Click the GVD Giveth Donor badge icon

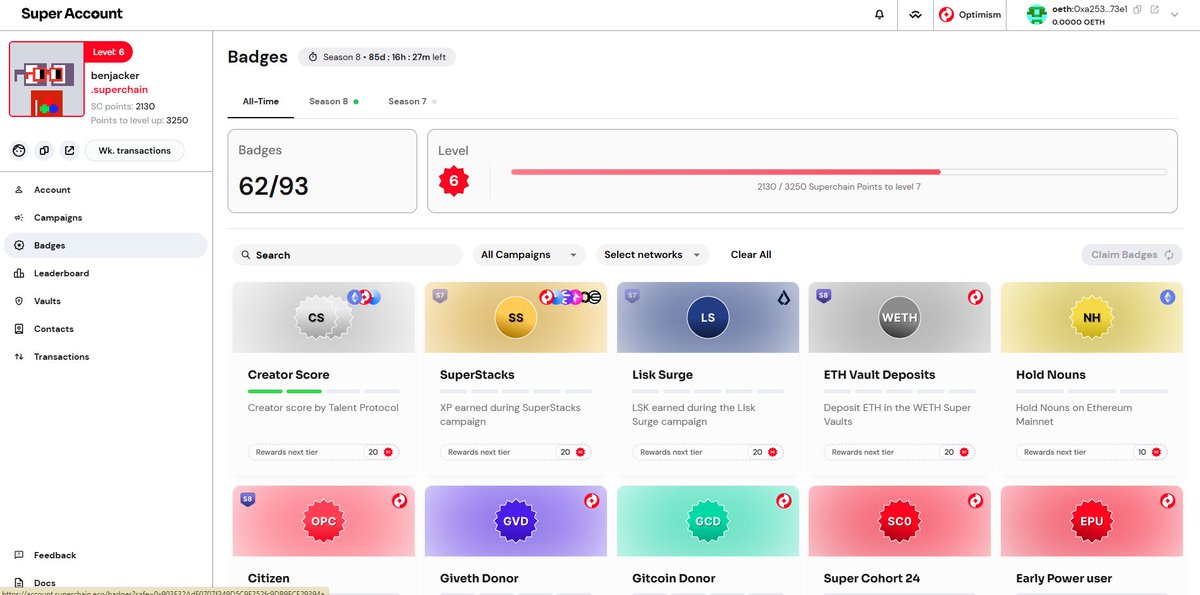tap(516, 521)
